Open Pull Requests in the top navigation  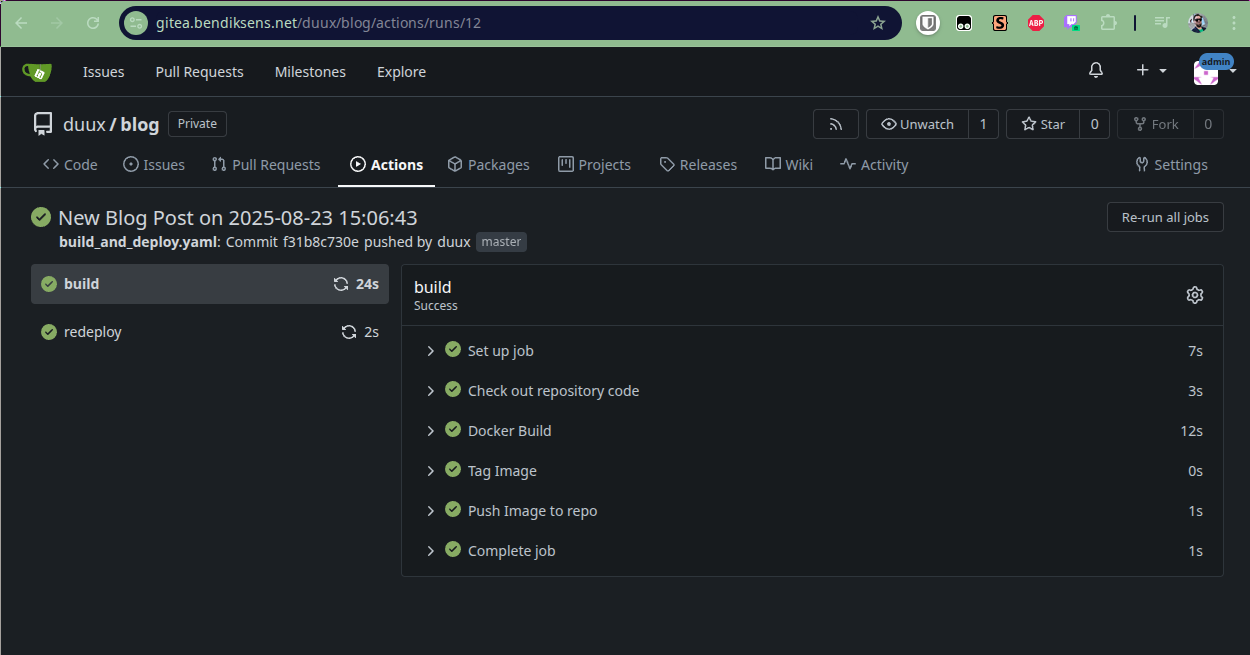200,72
